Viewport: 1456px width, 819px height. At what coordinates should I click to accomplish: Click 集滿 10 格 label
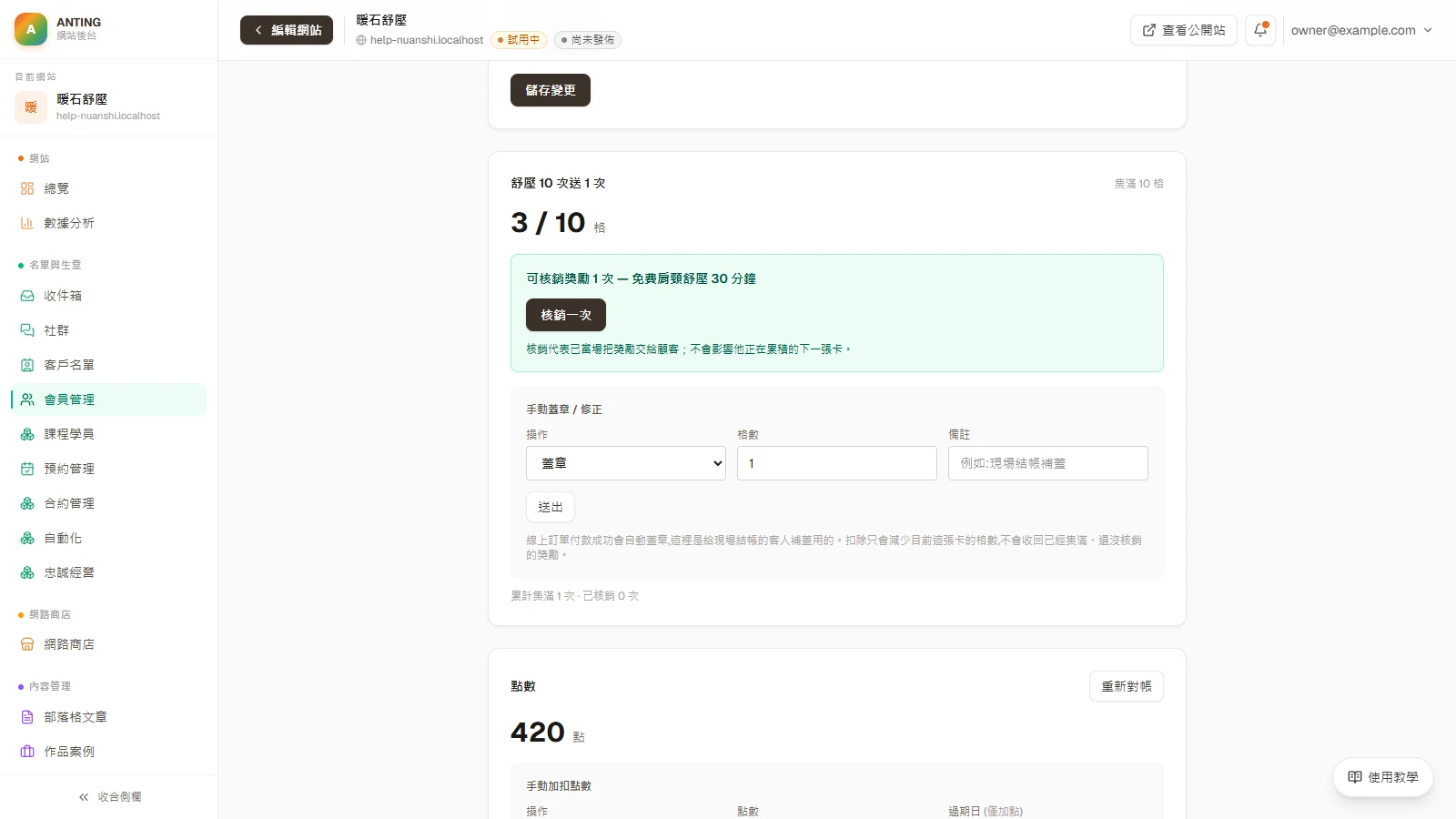[1138, 184]
